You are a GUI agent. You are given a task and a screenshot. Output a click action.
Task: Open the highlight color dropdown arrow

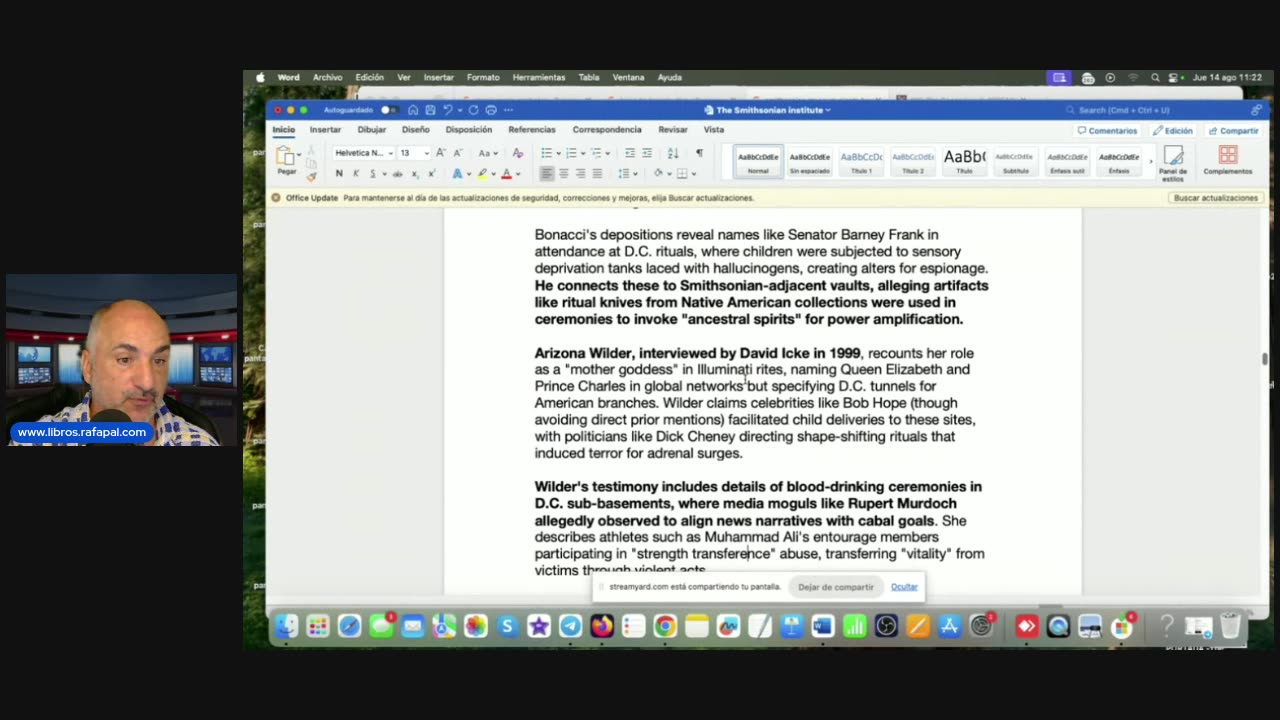pos(494,174)
